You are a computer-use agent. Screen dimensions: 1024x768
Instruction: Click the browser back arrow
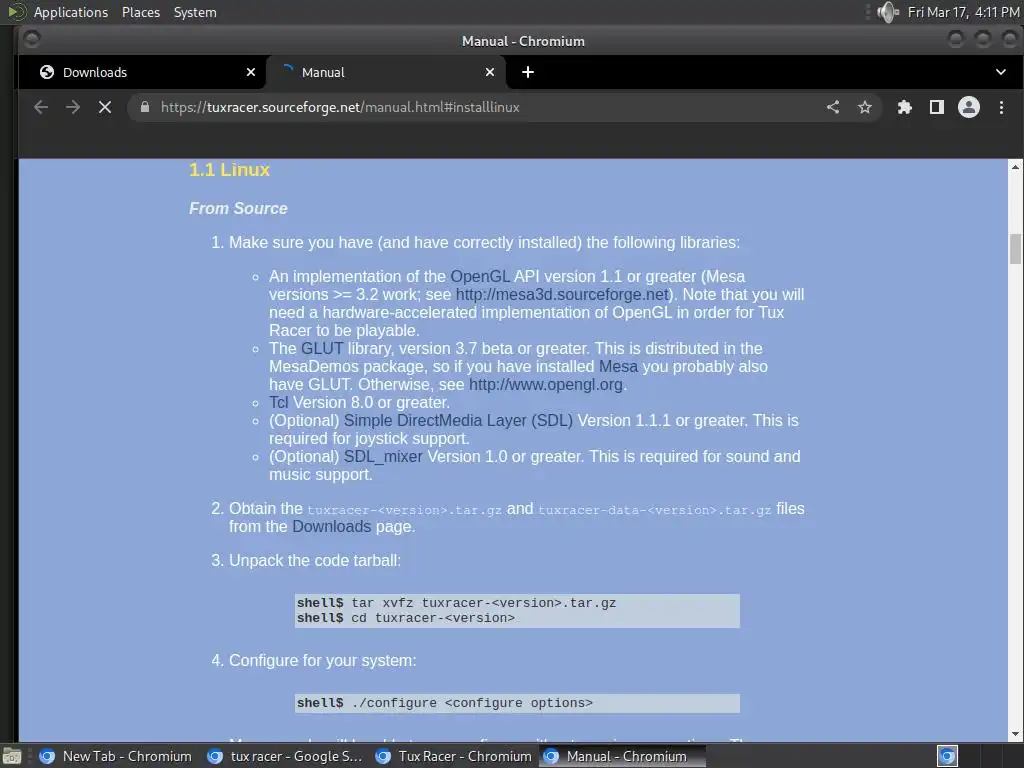coord(41,107)
